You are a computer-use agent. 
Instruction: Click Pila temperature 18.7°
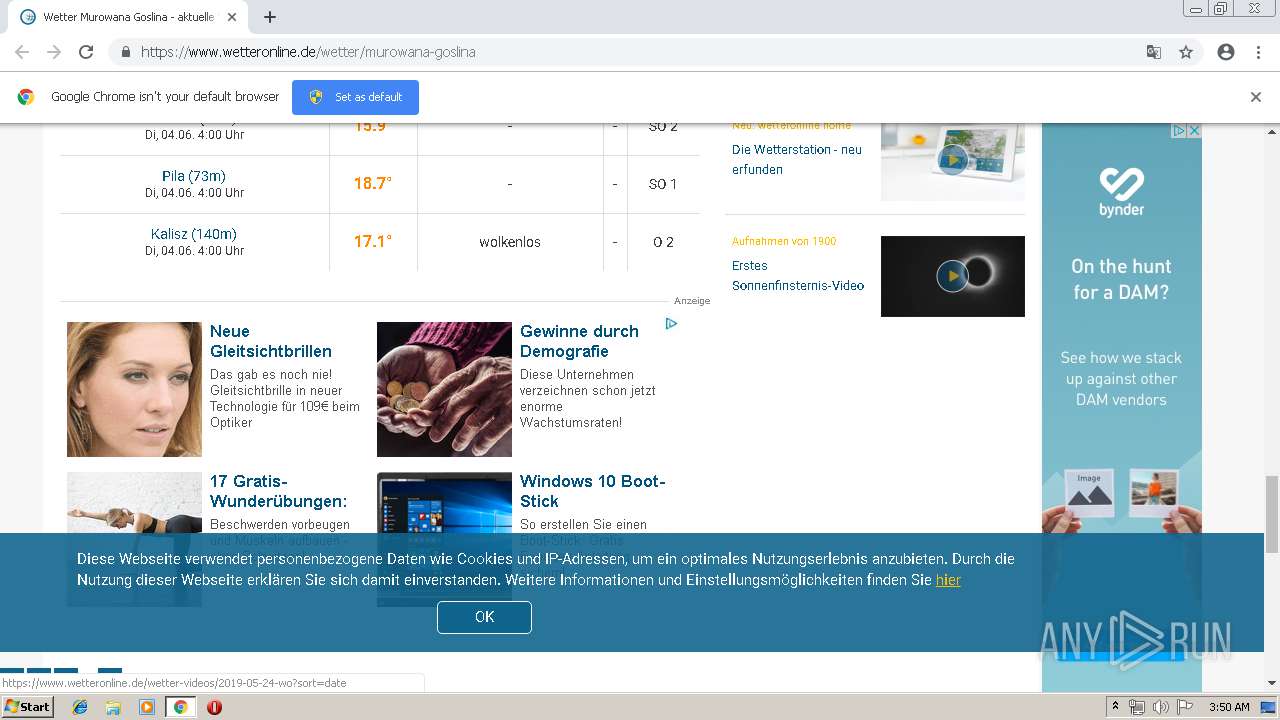pyautogui.click(x=373, y=184)
